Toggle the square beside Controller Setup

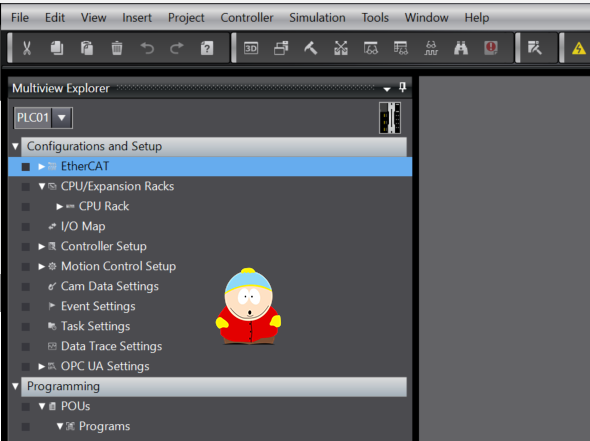pyautogui.click(x=26, y=246)
